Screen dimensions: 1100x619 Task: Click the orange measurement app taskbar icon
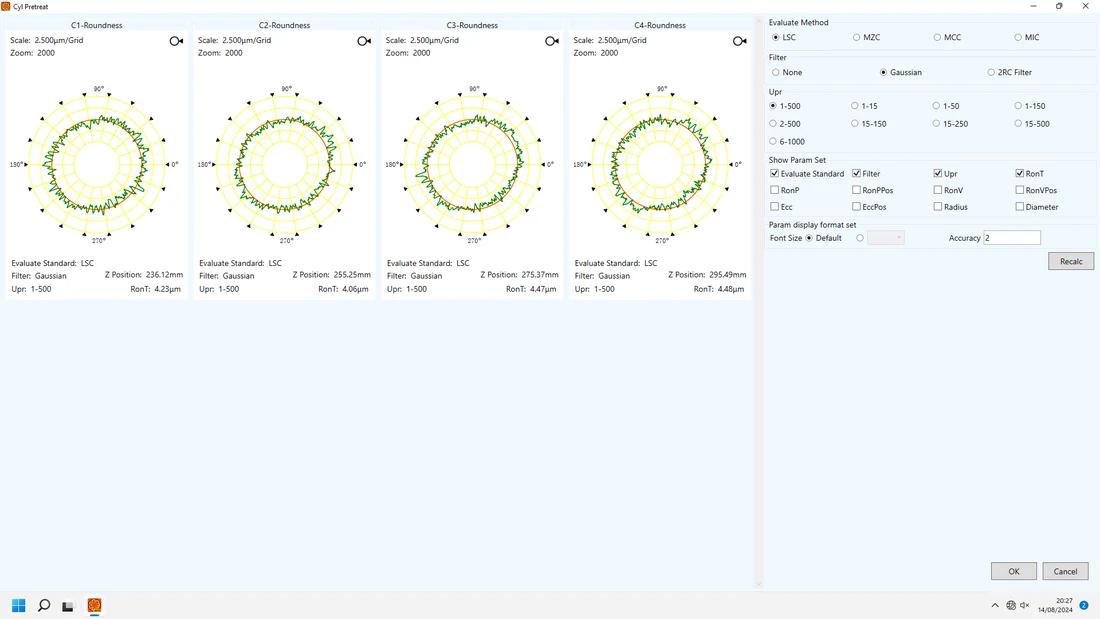coord(94,605)
